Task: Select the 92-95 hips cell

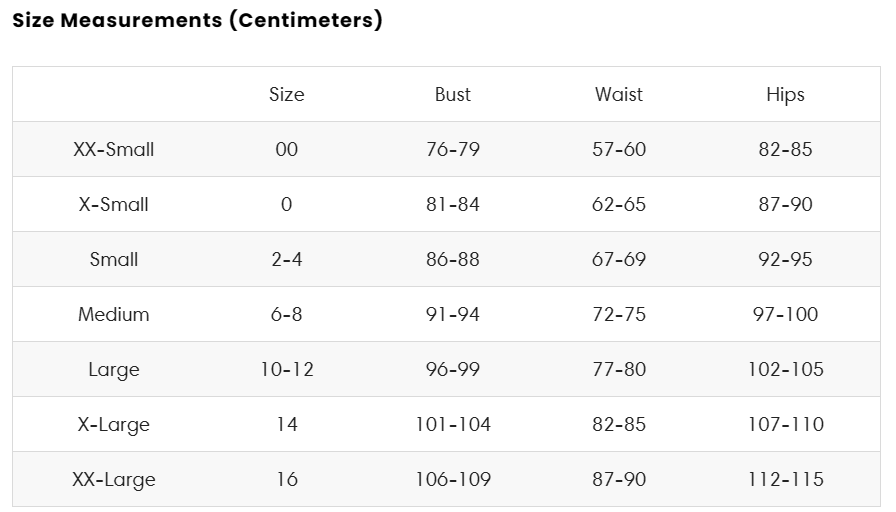Action: click(785, 259)
